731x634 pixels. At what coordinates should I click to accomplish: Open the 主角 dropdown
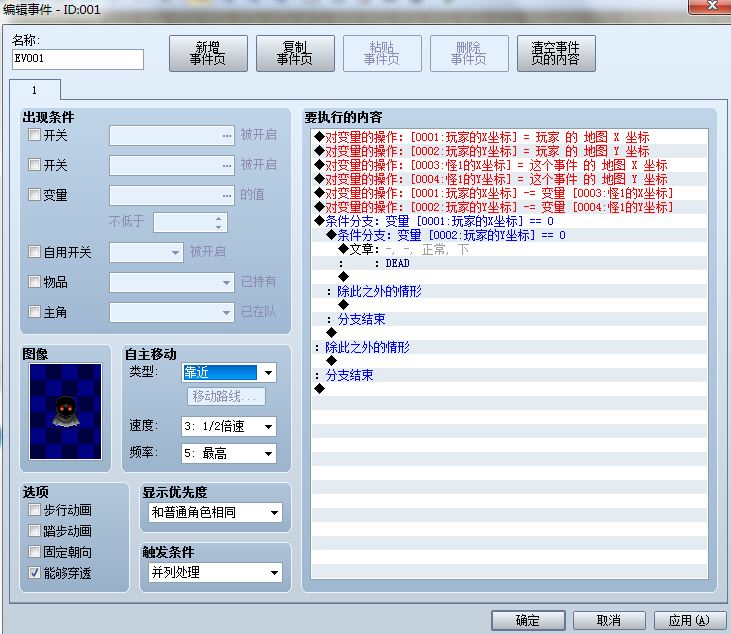(172, 312)
